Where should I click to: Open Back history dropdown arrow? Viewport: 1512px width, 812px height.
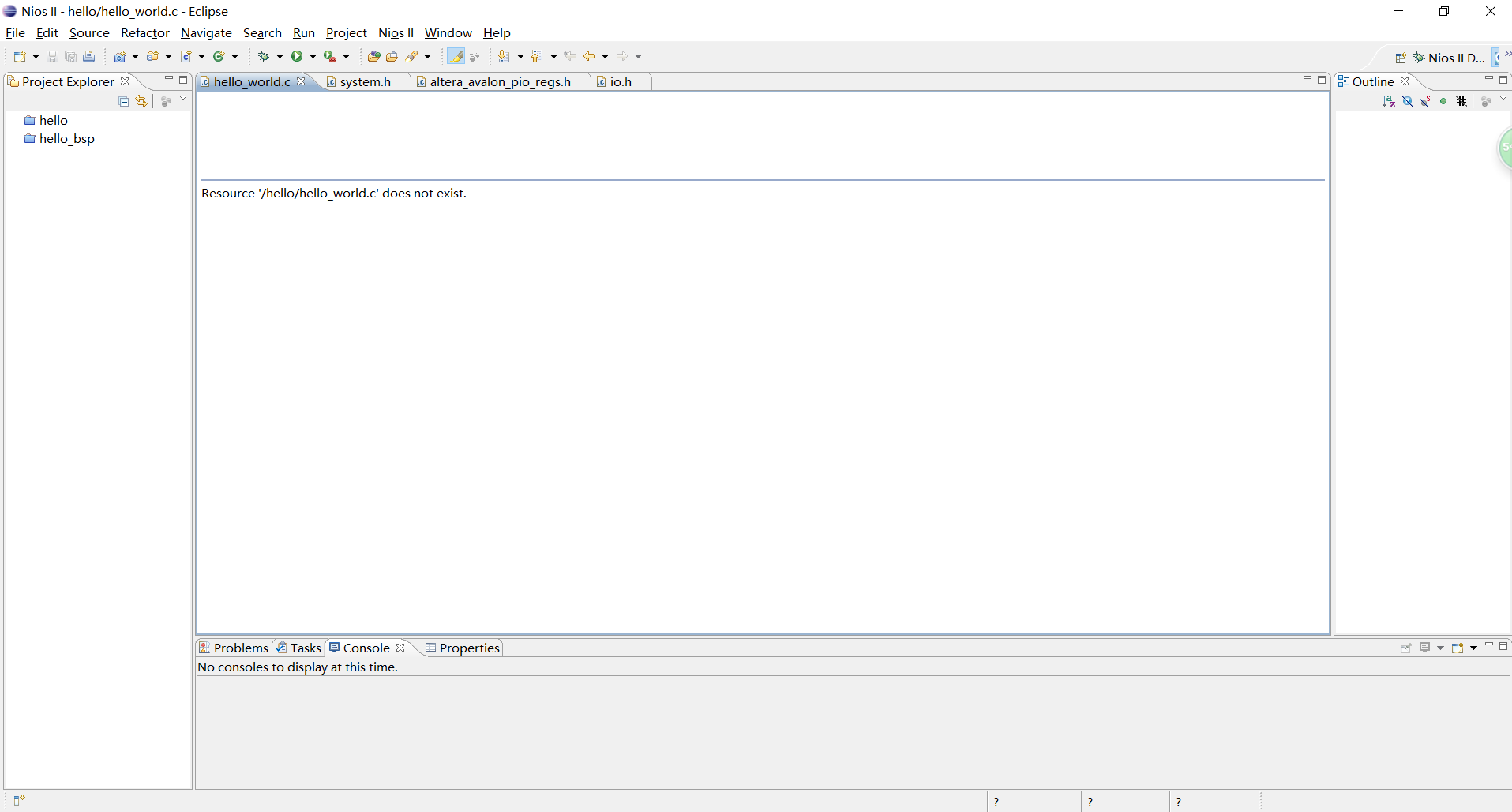pos(606,56)
